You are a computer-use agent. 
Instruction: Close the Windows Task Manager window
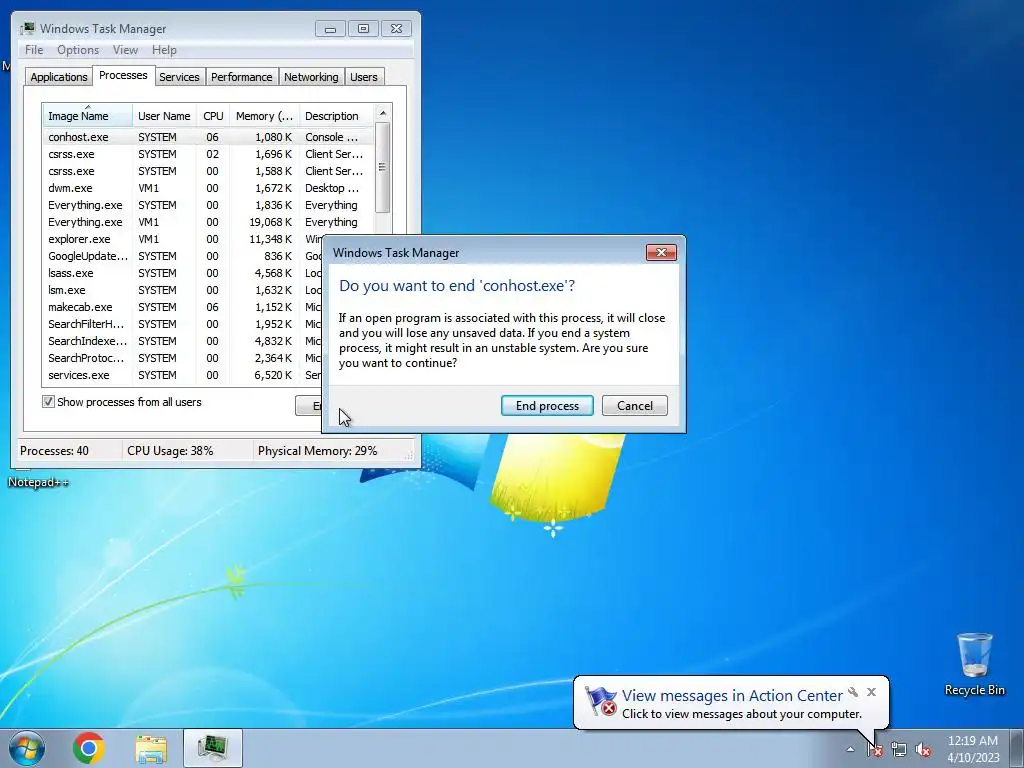[396, 29]
